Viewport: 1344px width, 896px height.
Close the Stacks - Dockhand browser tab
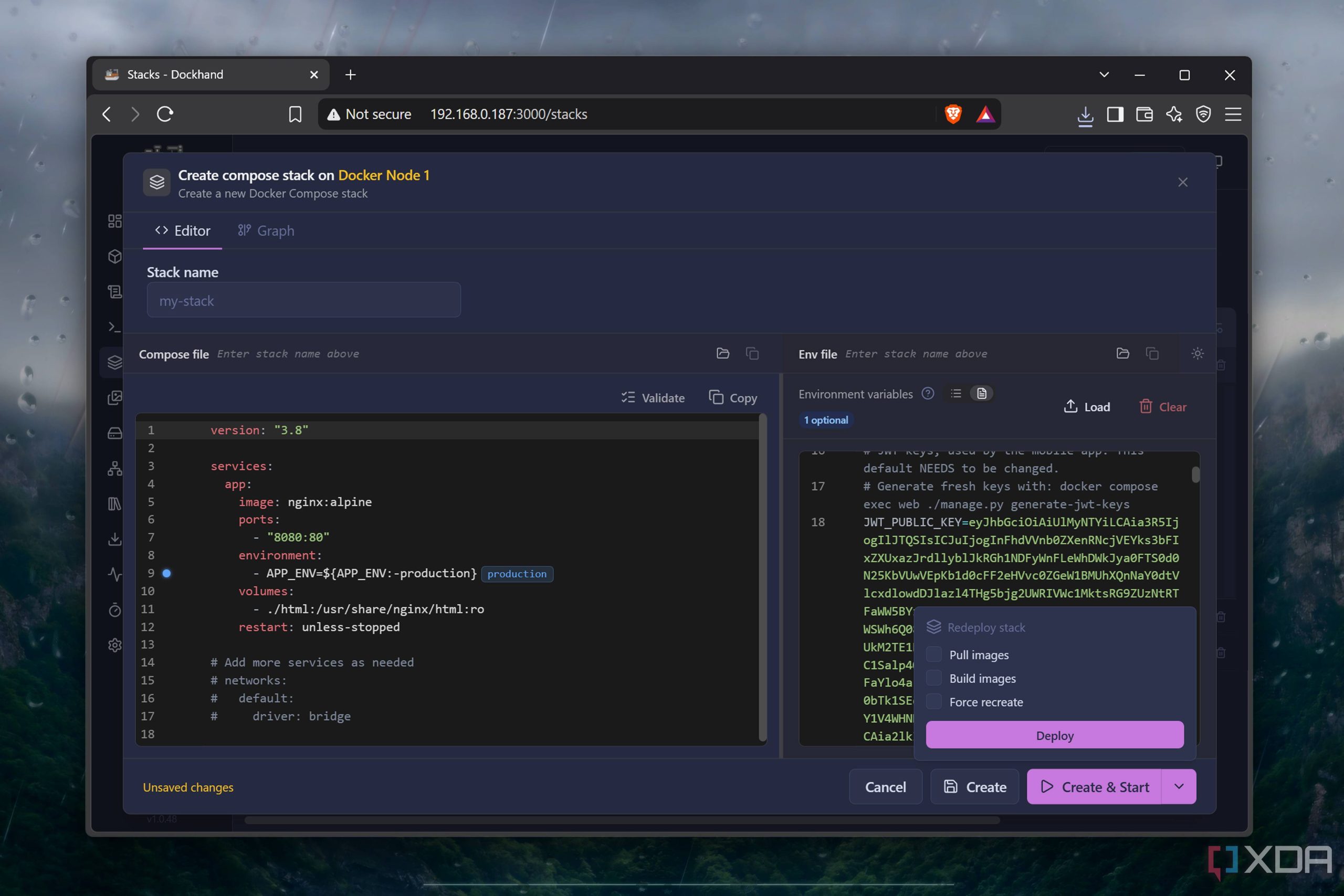[314, 75]
